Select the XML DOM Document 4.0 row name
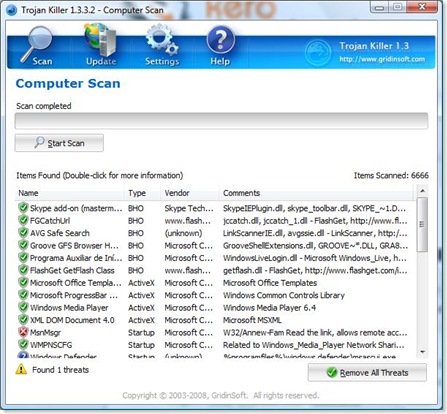 (x=72, y=320)
